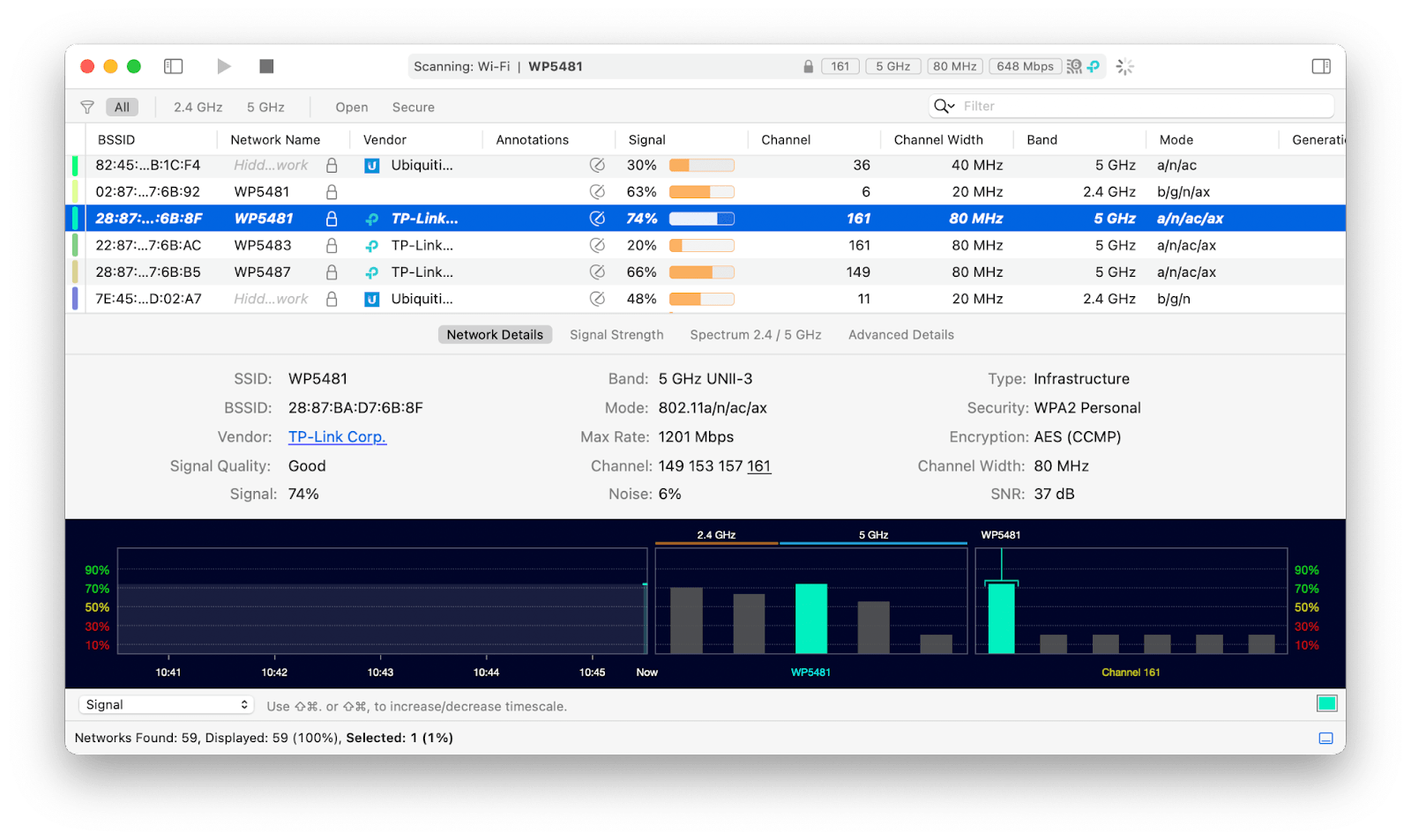Sort by the Channel column header
This screenshot has width=1411, height=840.
[786, 140]
